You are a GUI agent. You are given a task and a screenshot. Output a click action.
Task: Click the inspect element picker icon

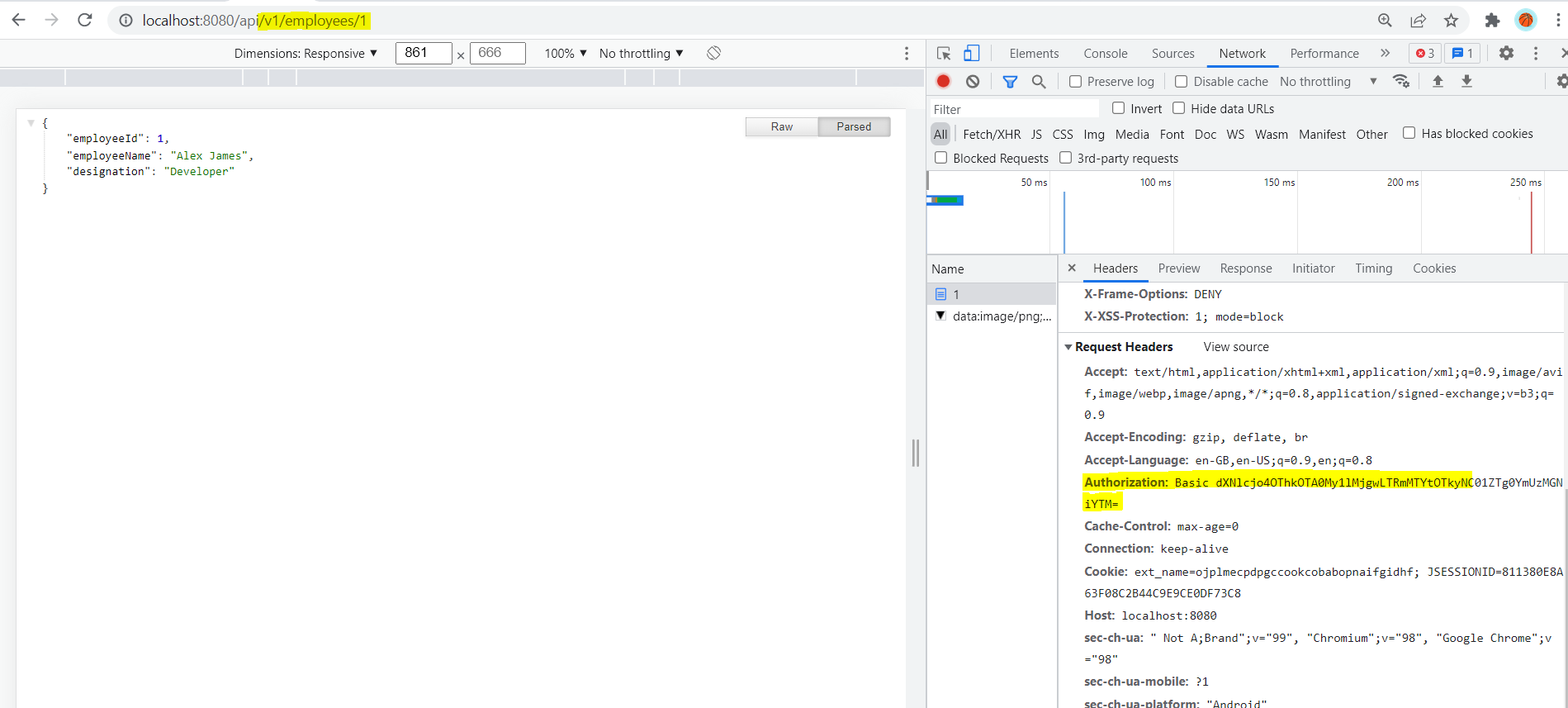pos(944,54)
